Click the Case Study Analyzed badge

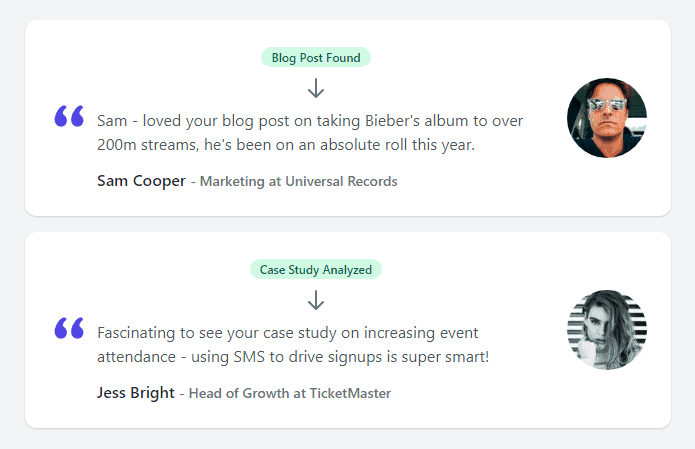pyautogui.click(x=316, y=269)
